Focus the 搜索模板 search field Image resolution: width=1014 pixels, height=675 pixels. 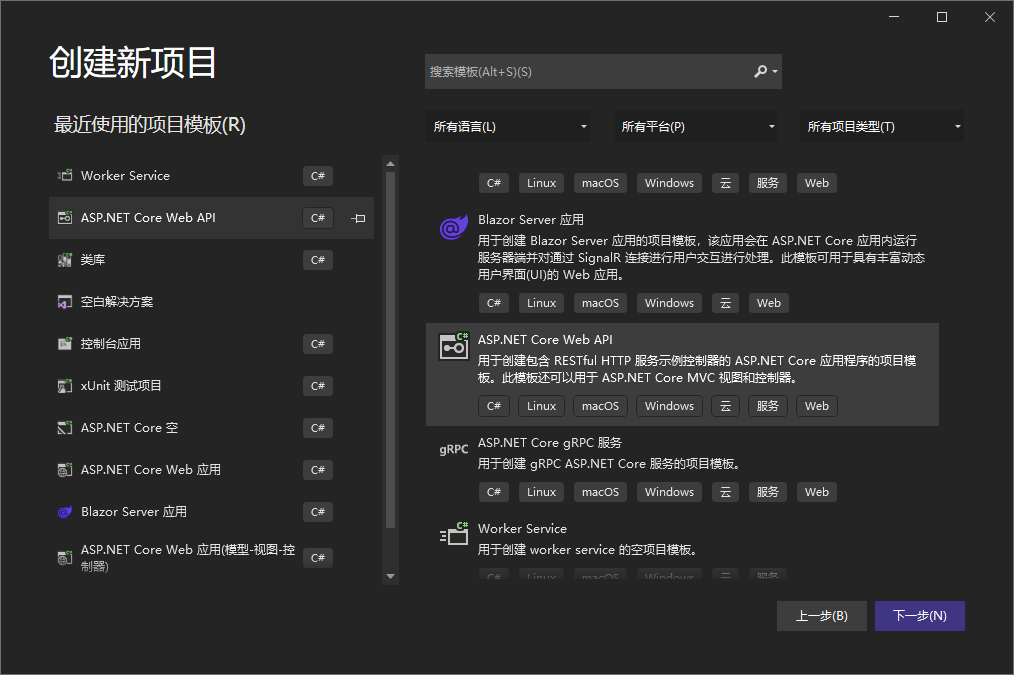pos(590,72)
